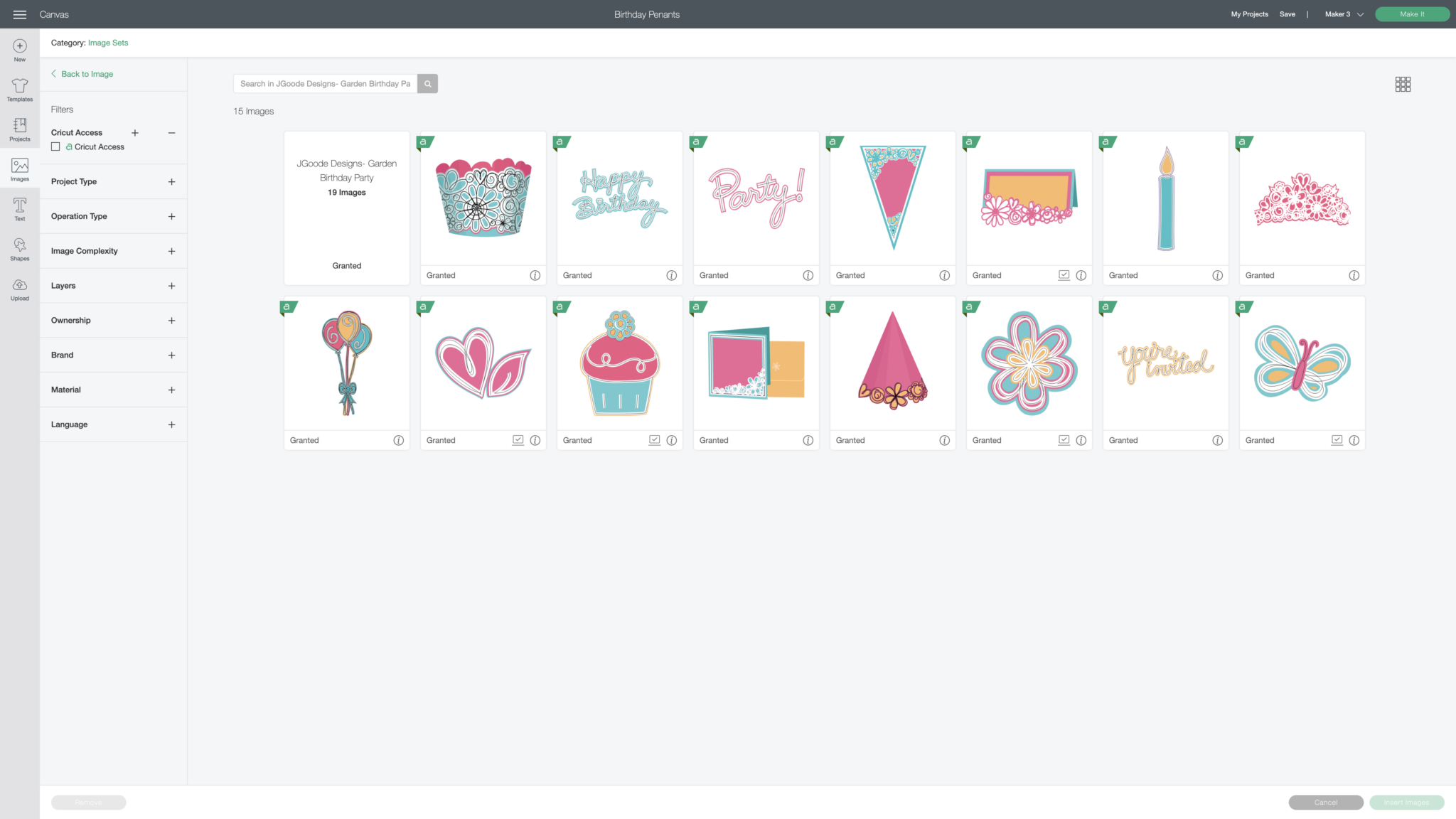This screenshot has height=819, width=1456.
Task: Open the hamburger main menu
Action: pos(19,14)
